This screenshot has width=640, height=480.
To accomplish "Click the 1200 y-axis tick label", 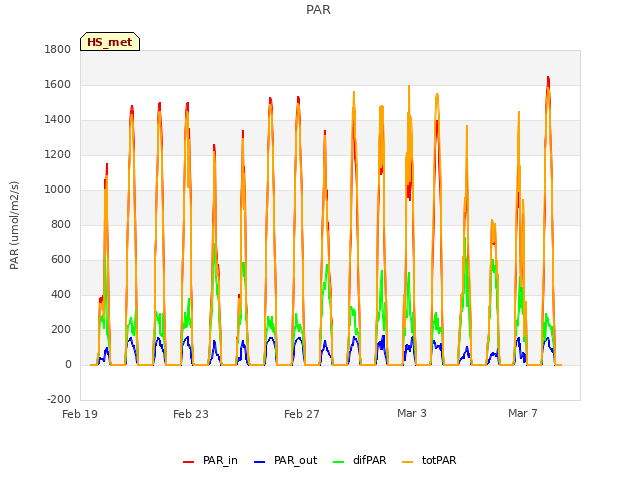I will point(58,155).
